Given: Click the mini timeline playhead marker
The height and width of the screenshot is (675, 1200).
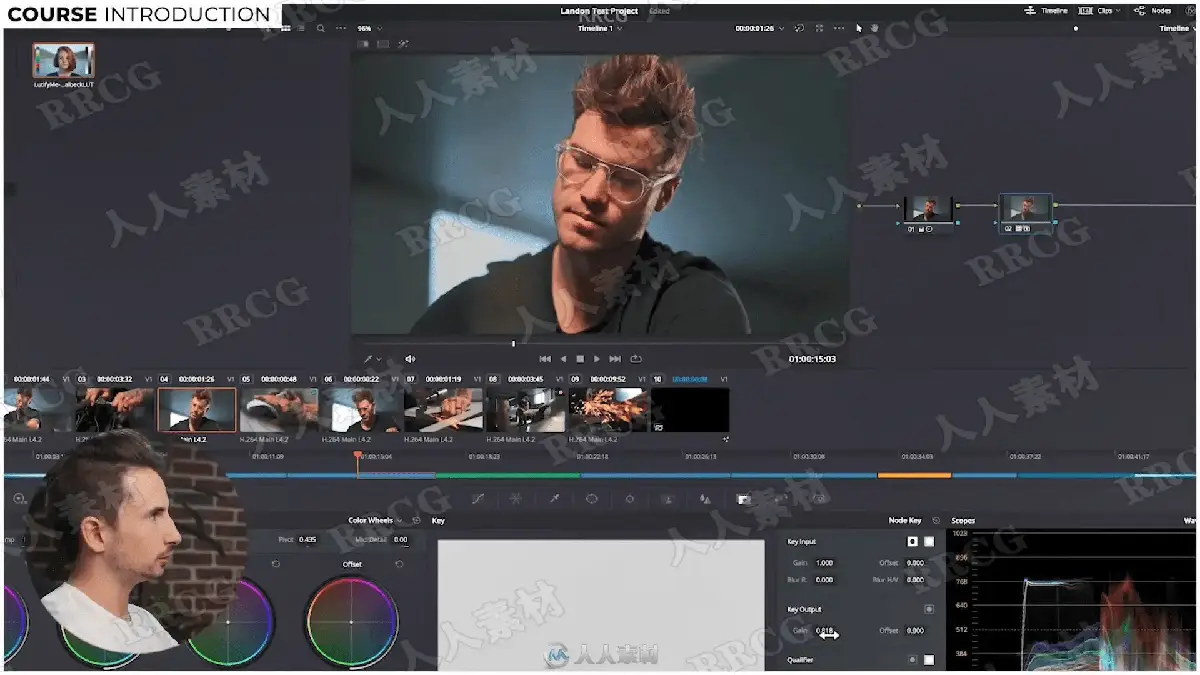Looking at the screenshot, I should 358,457.
